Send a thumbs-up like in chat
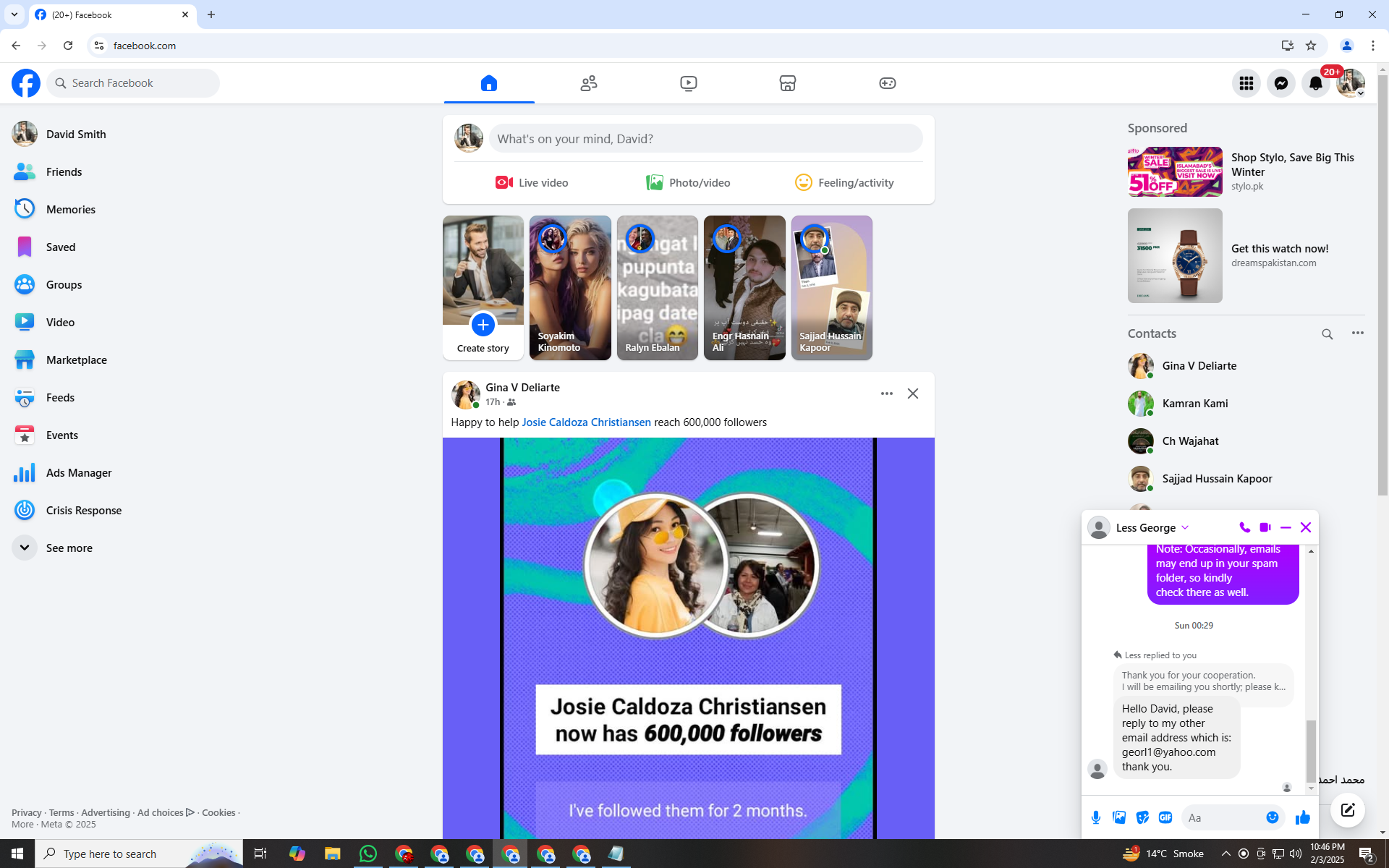This screenshot has height=868, width=1389. point(1303,817)
